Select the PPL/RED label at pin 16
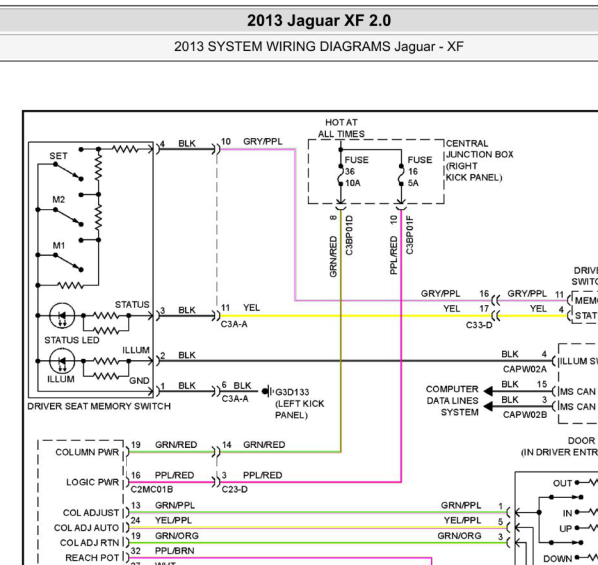 point(175,475)
